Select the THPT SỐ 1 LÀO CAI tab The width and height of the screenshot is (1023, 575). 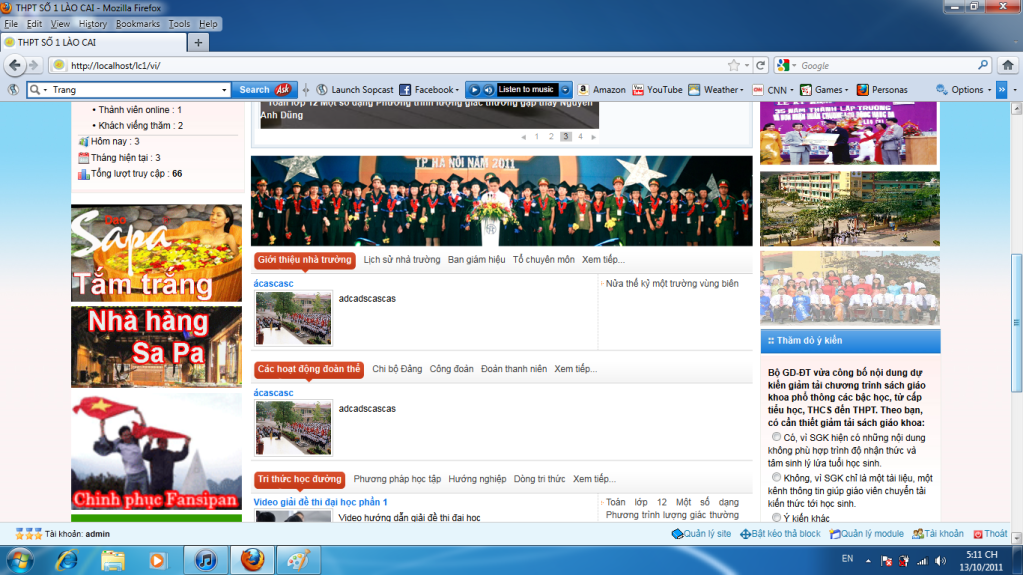[x=93, y=42]
